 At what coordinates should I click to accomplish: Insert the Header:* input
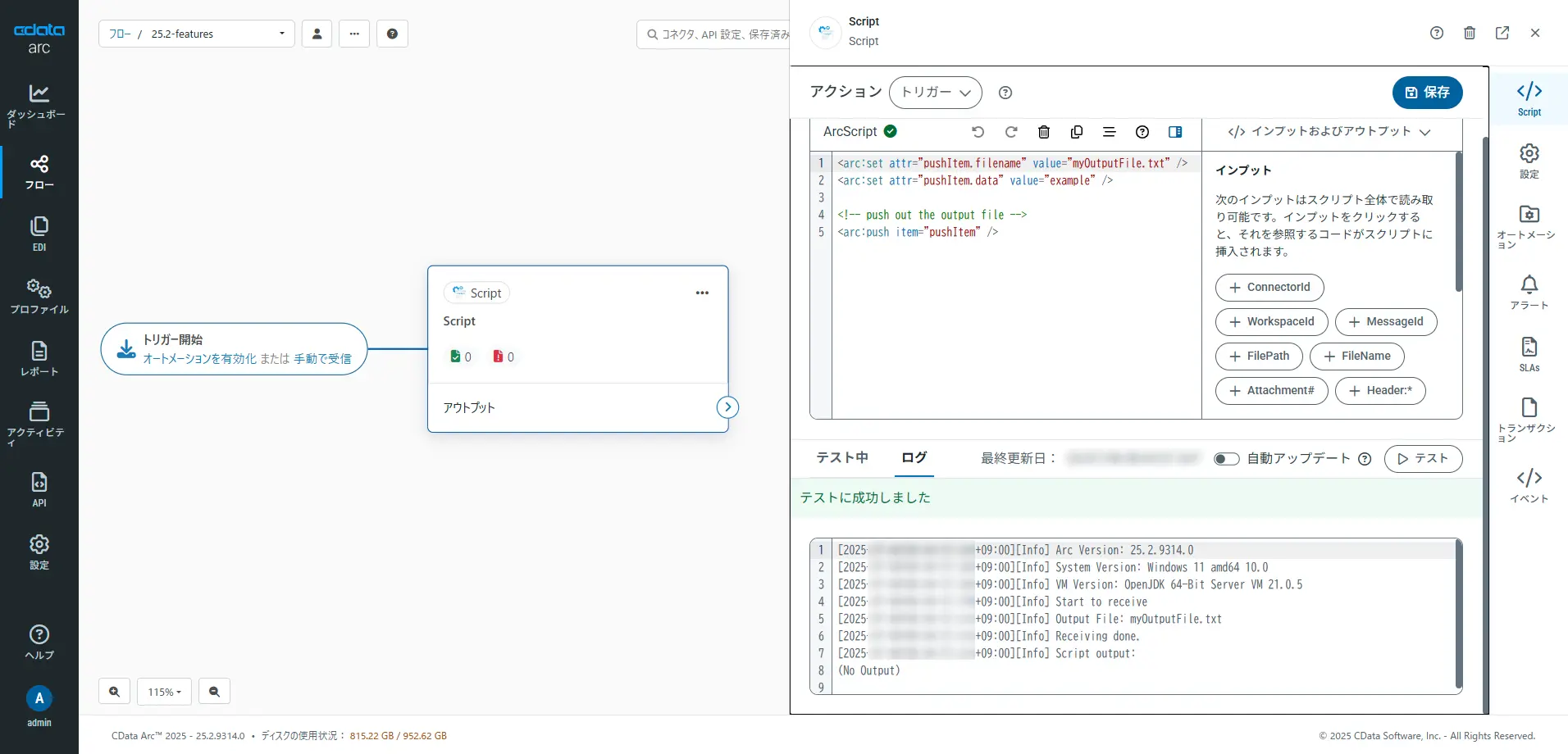(1380, 391)
